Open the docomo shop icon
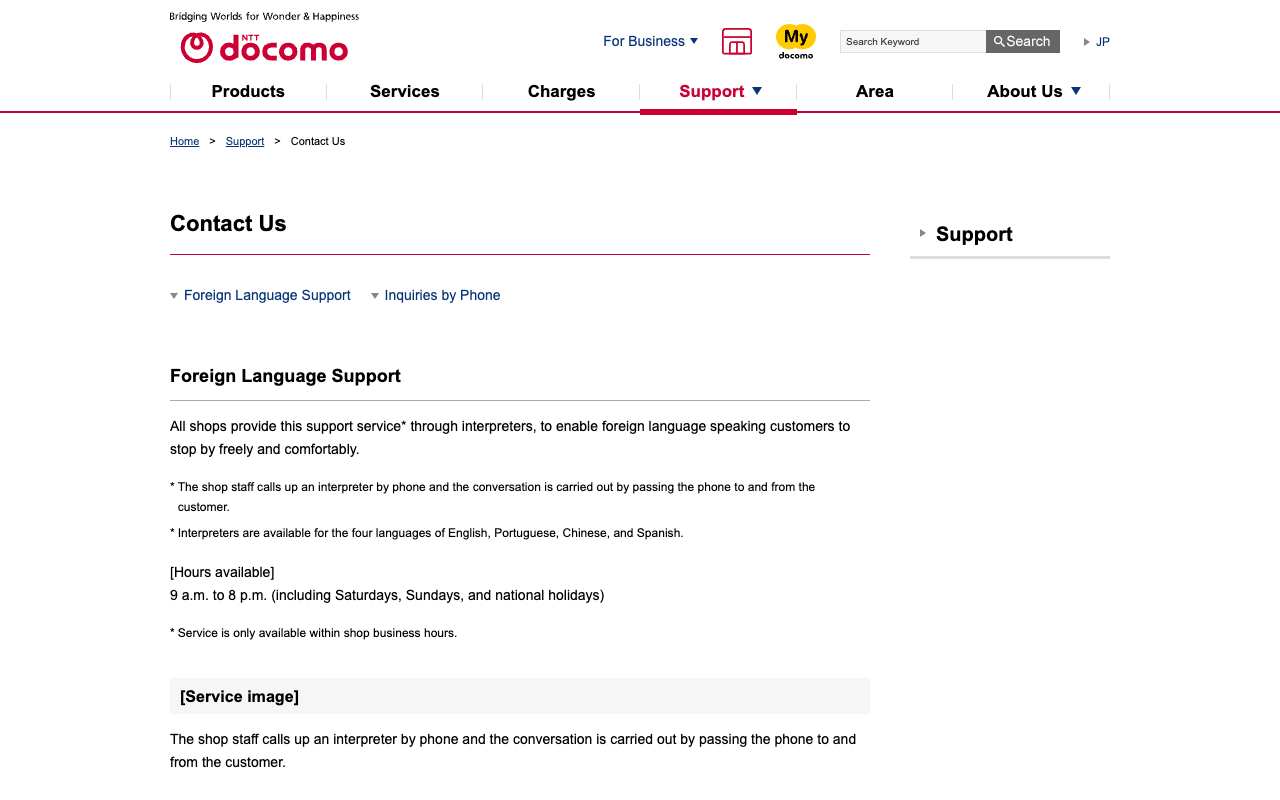This screenshot has height=800, width=1280. tap(737, 41)
